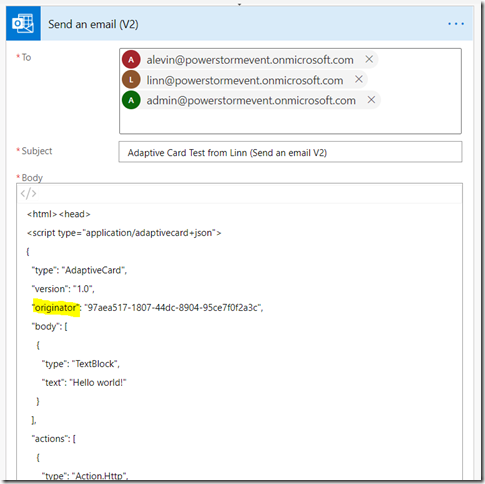This screenshot has width=485, height=484.
Task: Click the "body": [ line
Action: pos(50,326)
